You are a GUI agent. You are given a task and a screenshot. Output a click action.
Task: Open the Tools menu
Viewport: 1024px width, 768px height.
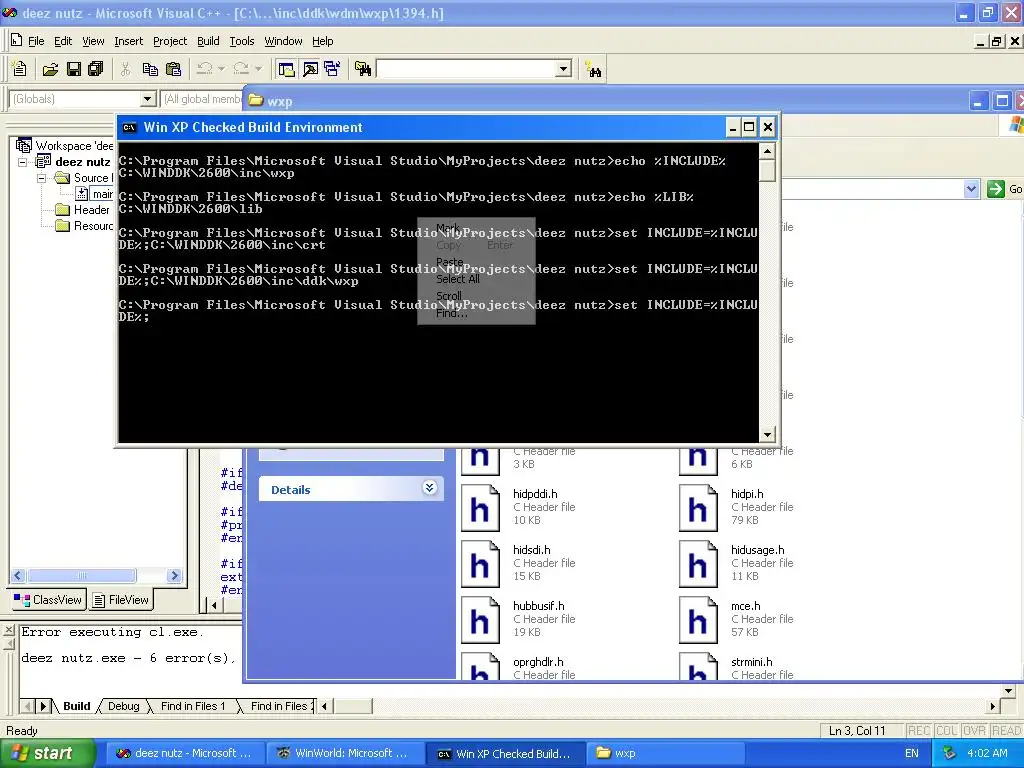(x=242, y=41)
